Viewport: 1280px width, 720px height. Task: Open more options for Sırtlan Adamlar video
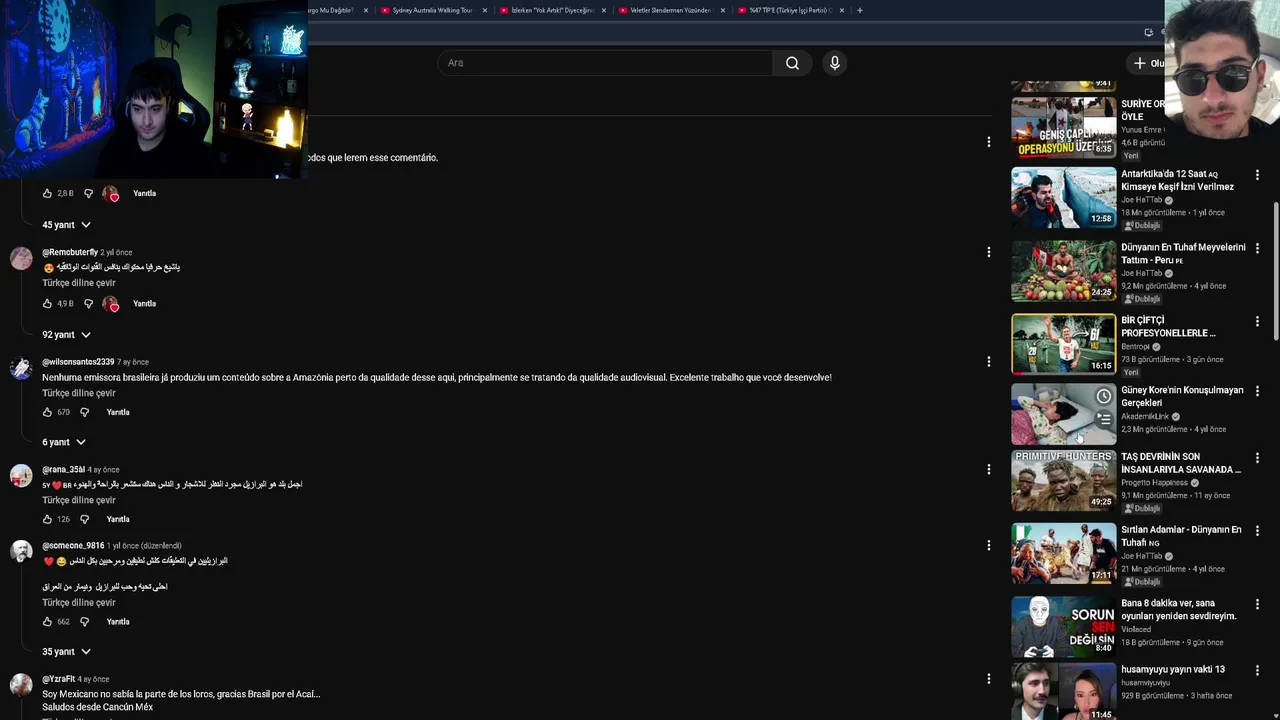1257,530
